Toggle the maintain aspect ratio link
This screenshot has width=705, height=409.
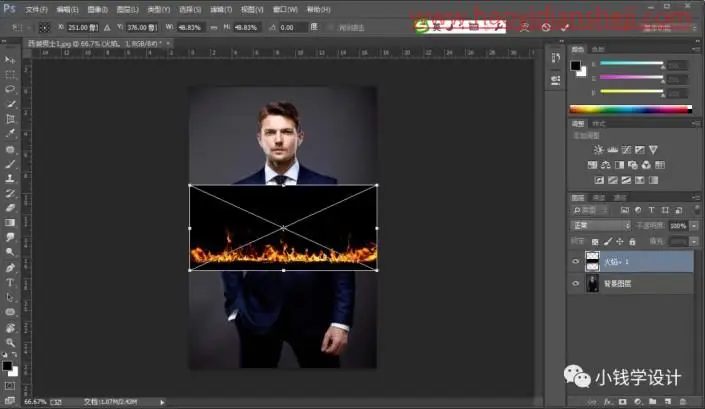[x=214, y=27]
